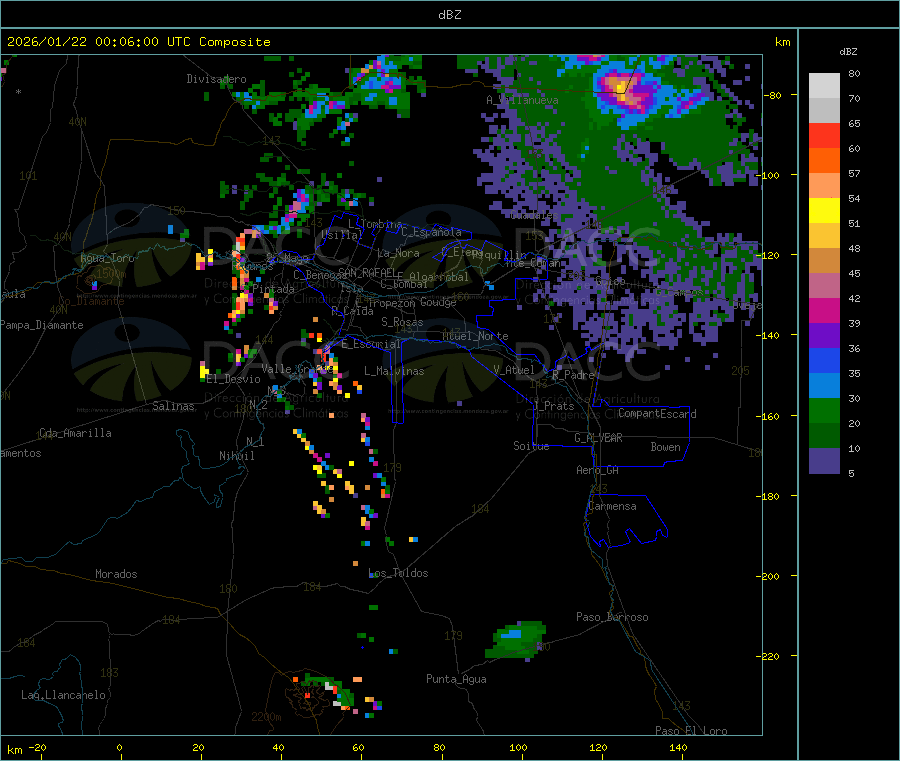Screen dimensions: 900x761
Task: Select the S_Rosas label
Action: pos(402,322)
